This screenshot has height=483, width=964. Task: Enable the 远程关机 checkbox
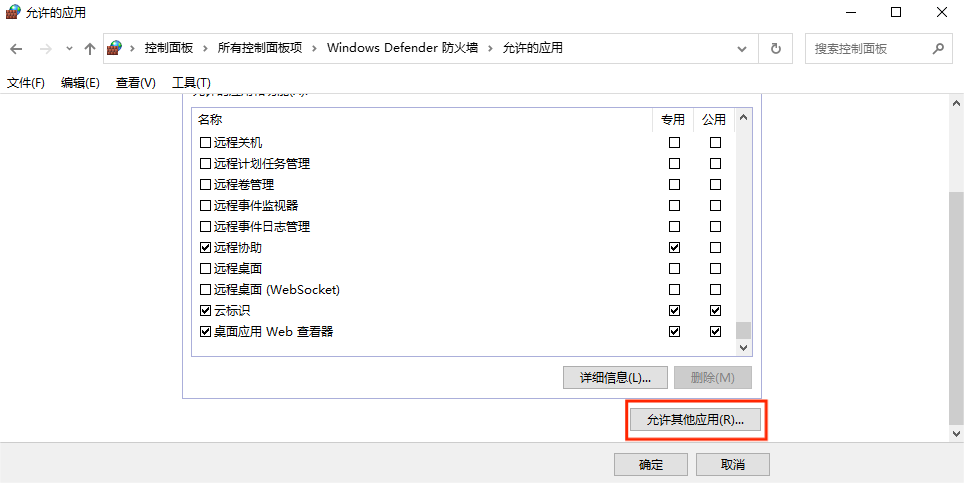[x=205, y=143]
